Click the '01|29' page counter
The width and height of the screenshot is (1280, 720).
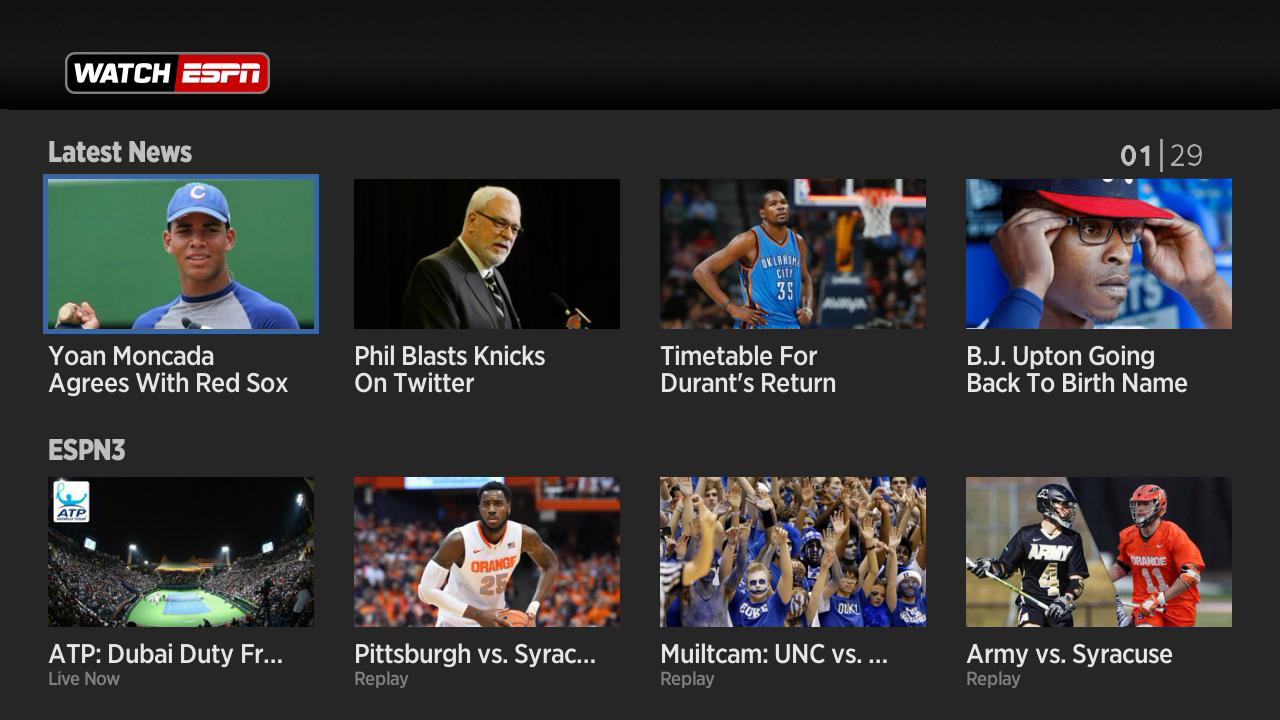point(1161,155)
